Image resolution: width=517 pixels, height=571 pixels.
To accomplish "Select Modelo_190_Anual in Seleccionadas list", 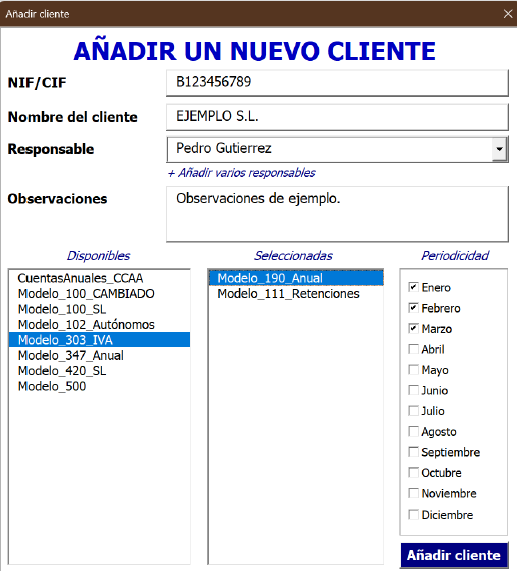I will pyautogui.click(x=296, y=278).
